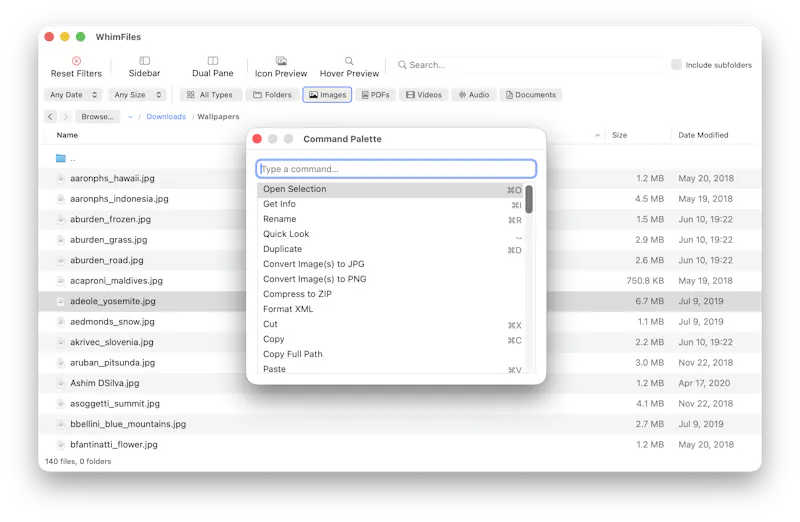Go forward with the right chevron
Screen dimensions: 800x522
tap(65, 117)
